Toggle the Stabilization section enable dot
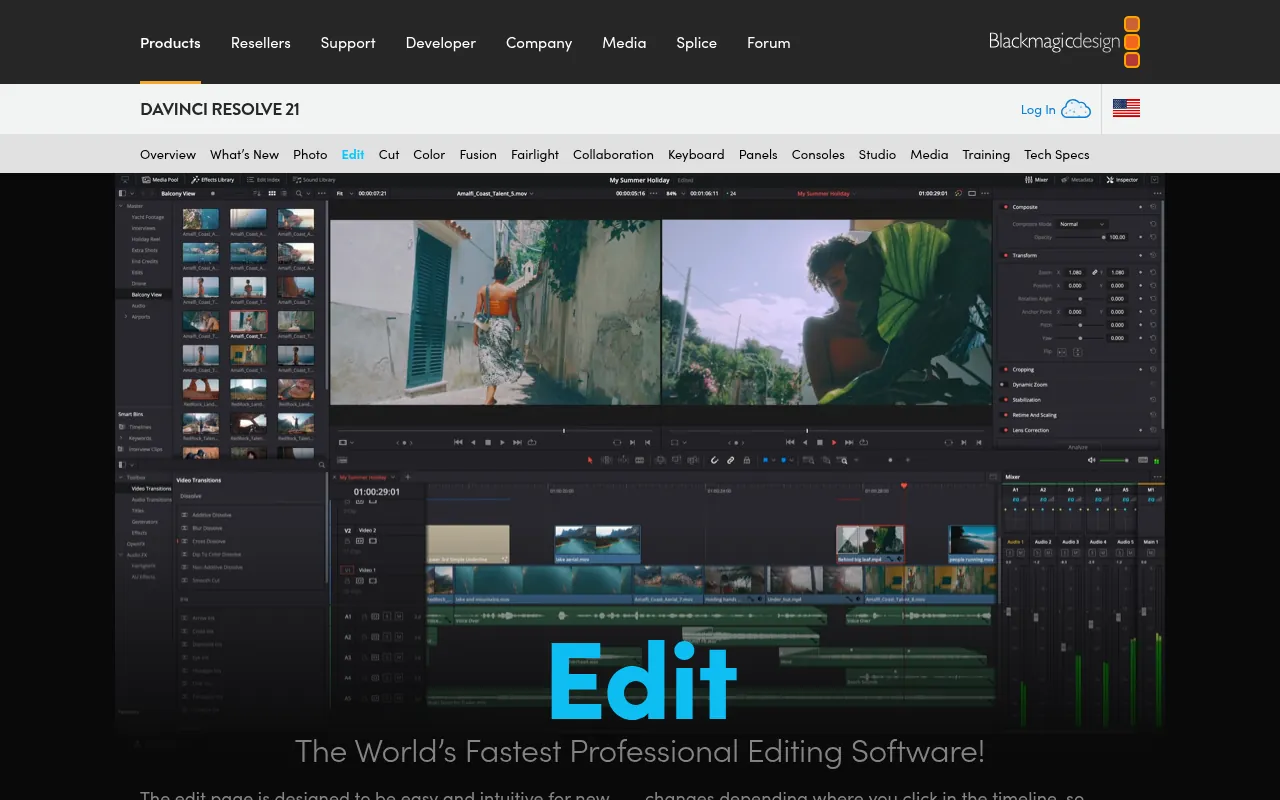Image resolution: width=1280 pixels, height=800 pixels. 1005,399
